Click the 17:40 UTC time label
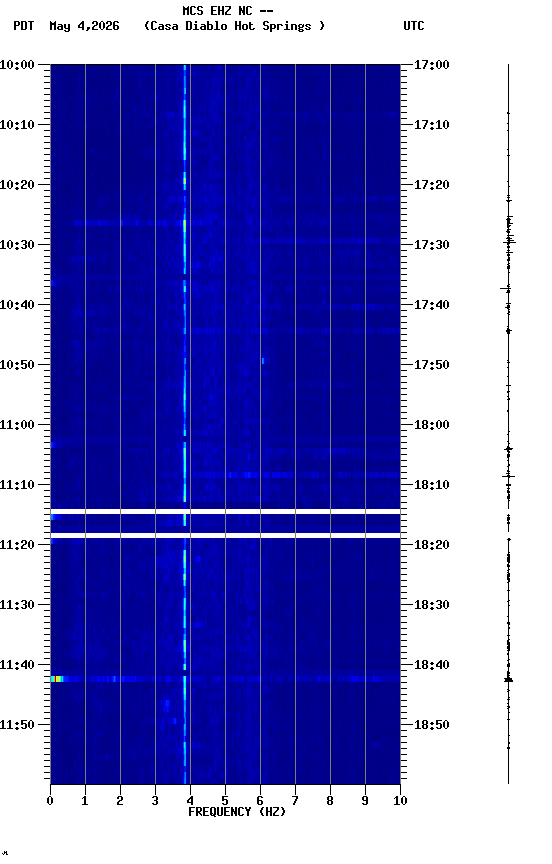552x864 pixels. tap(432, 305)
